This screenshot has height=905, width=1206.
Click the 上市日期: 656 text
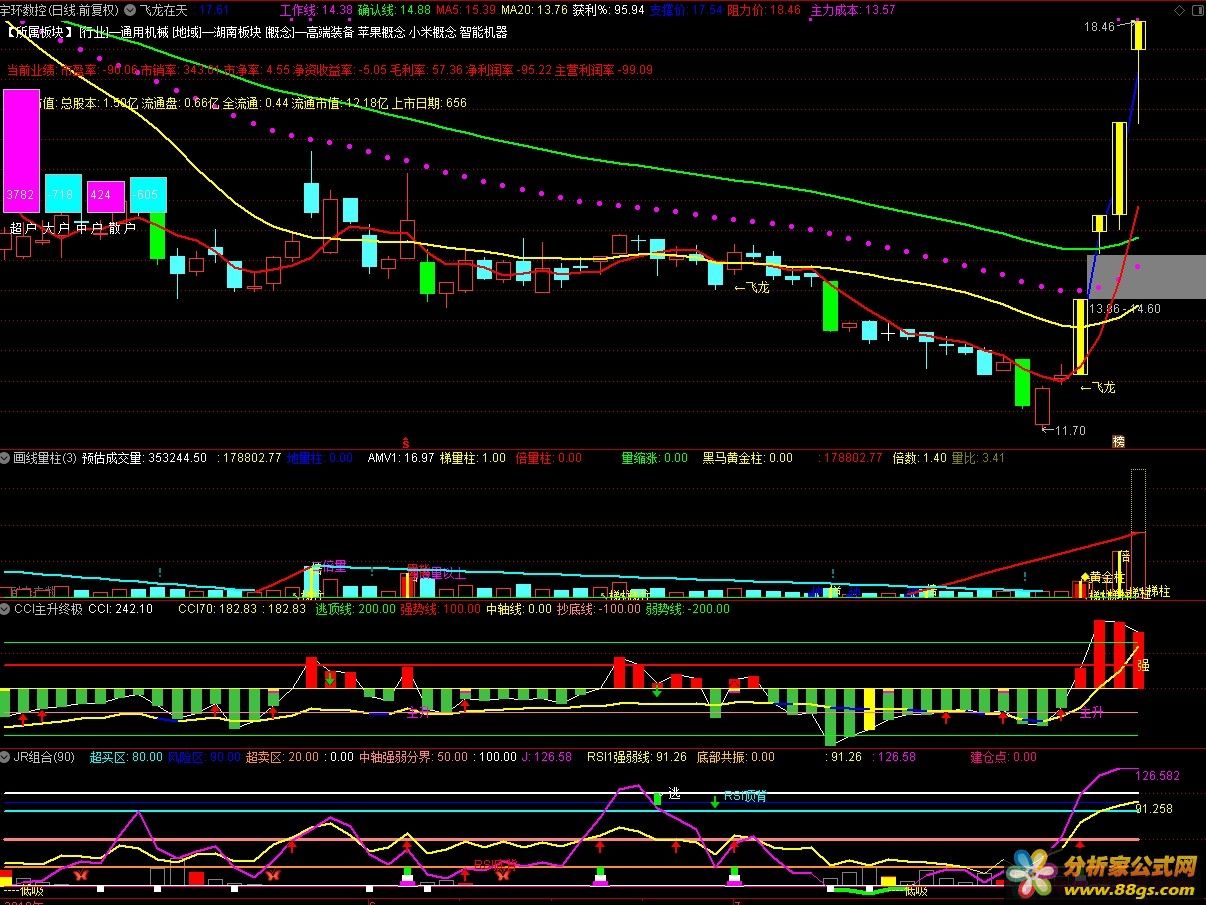click(430, 103)
